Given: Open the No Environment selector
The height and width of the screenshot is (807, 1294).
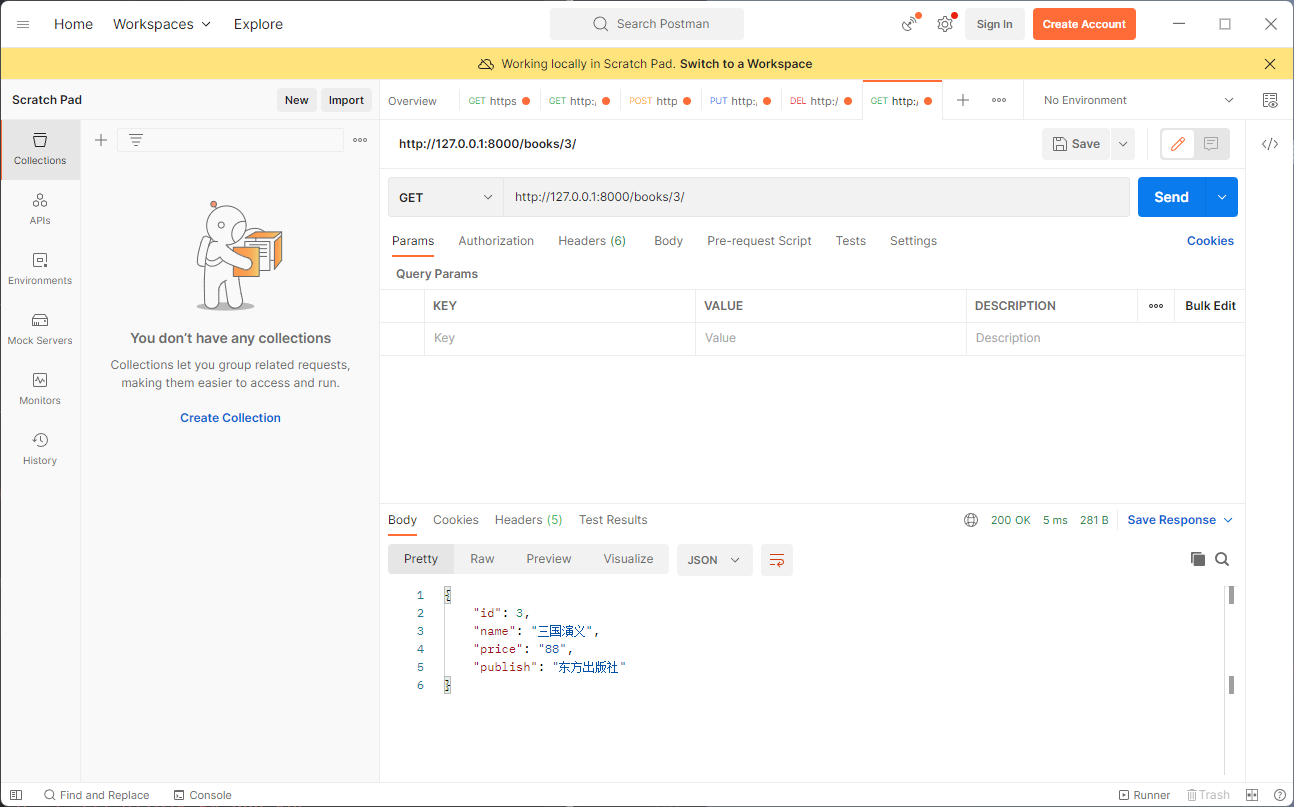Looking at the screenshot, I should [1138, 100].
